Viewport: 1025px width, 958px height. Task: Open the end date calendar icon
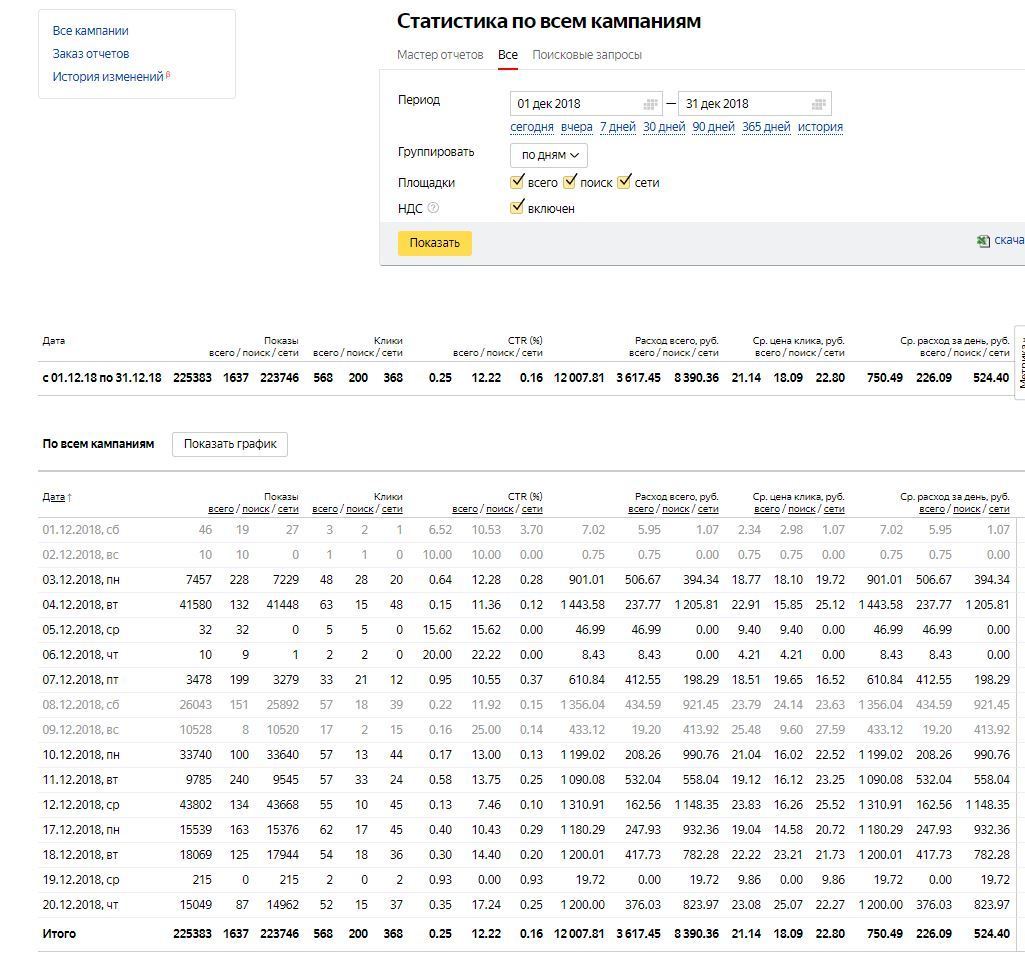pyautogui.click(x=819, y=104)
